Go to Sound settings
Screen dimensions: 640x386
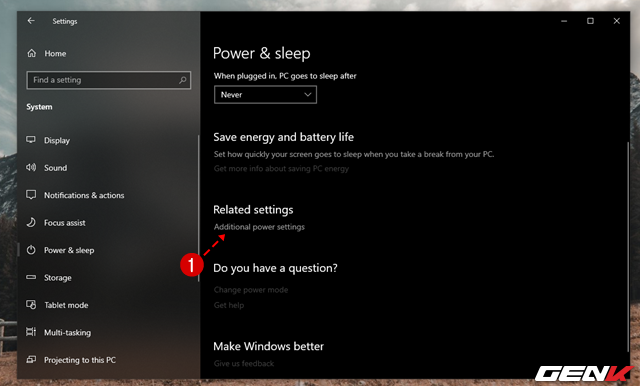56,168
